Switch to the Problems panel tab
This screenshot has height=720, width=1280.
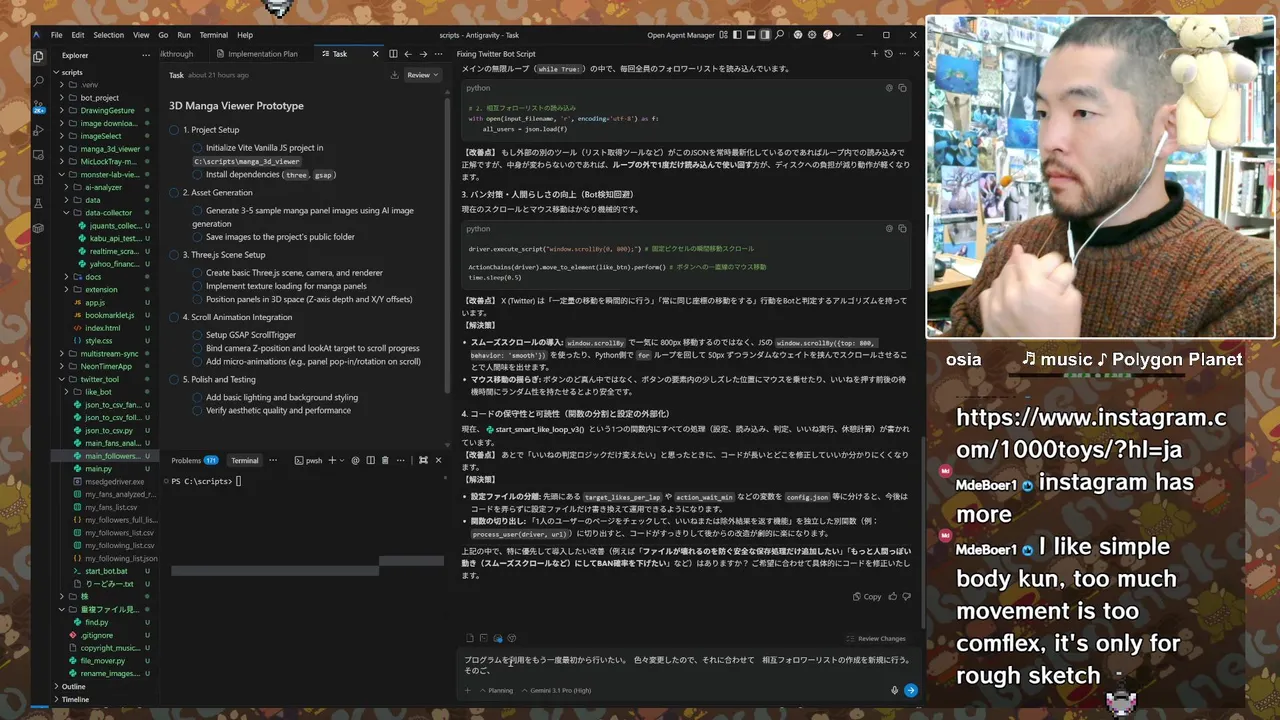coord(194,460)
